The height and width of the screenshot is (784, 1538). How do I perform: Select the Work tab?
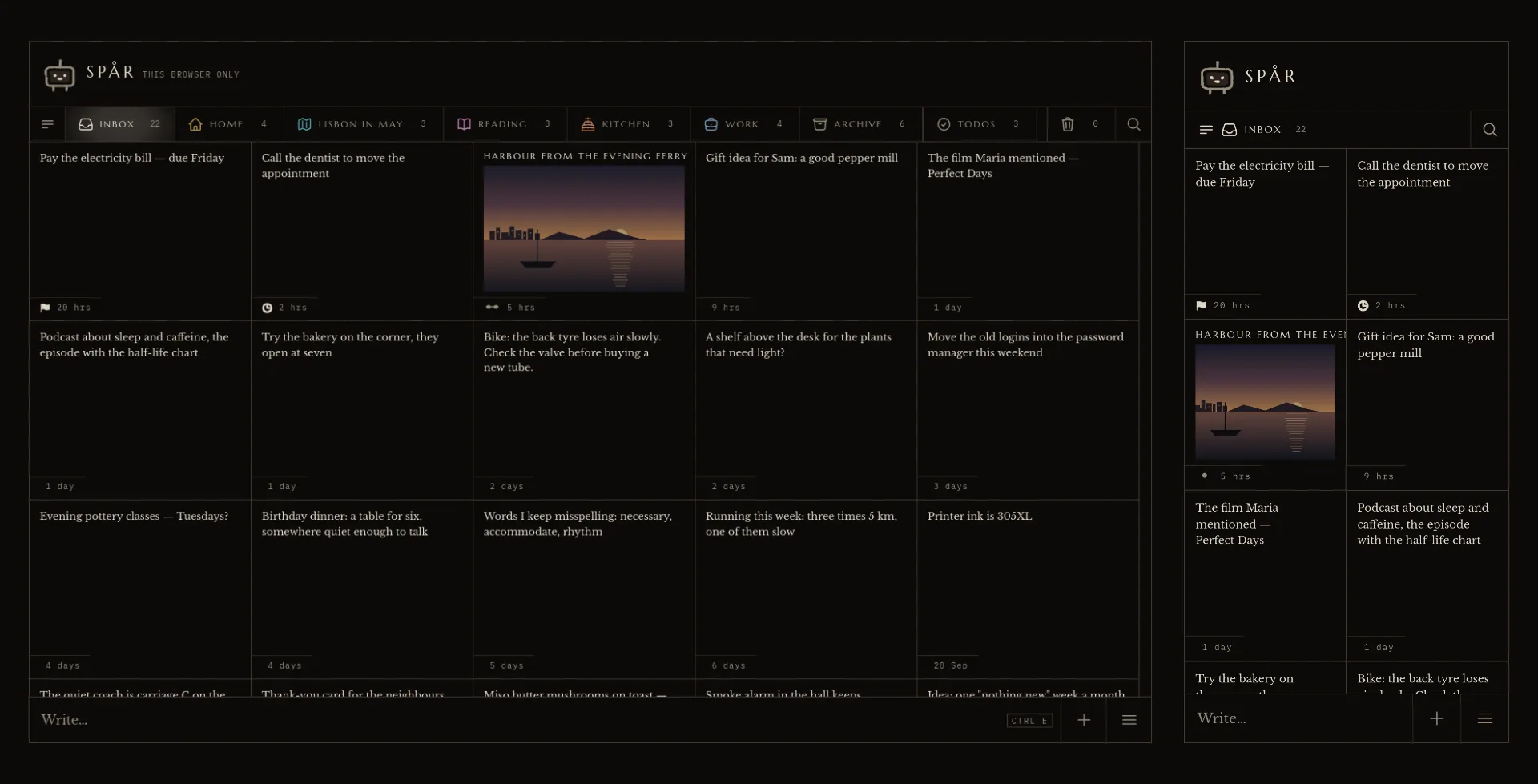click(x=744, y=124)
